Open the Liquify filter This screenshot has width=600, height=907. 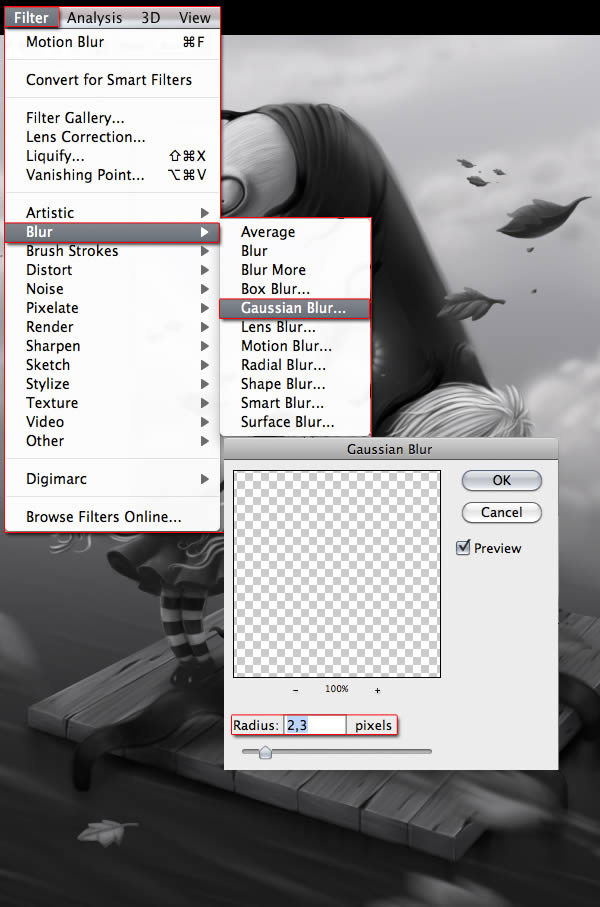112,156
